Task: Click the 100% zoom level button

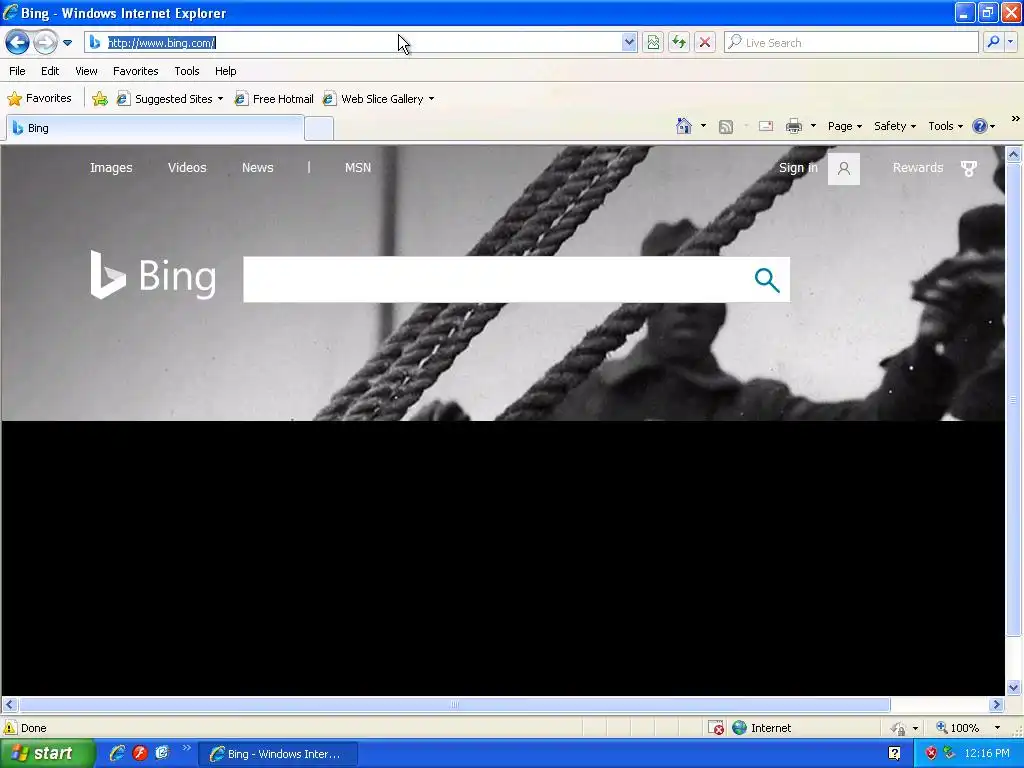Action: (x=957, y=728)
